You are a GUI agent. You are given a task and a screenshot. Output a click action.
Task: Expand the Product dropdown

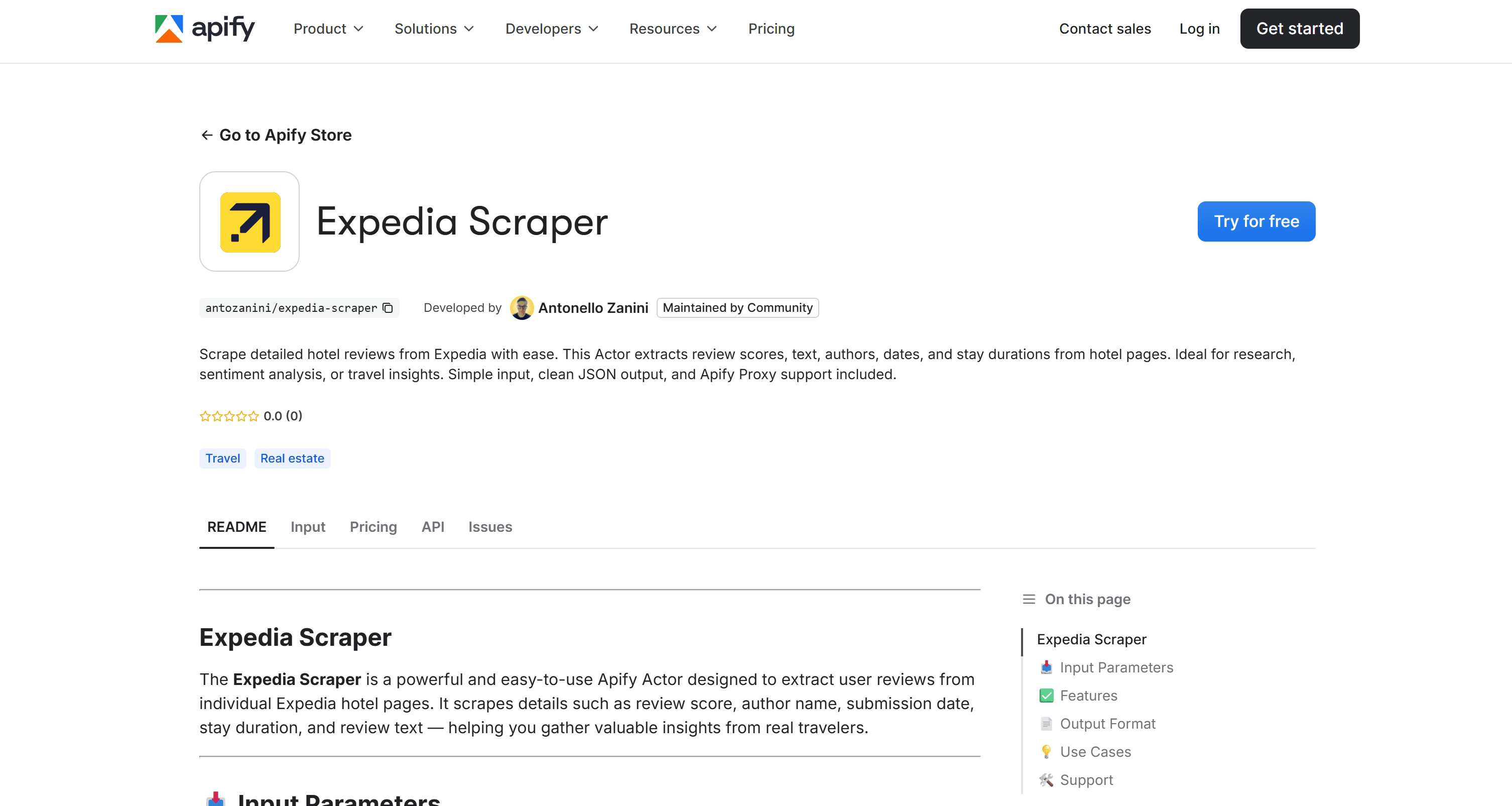pyautogui.click(x=327, y=28)
